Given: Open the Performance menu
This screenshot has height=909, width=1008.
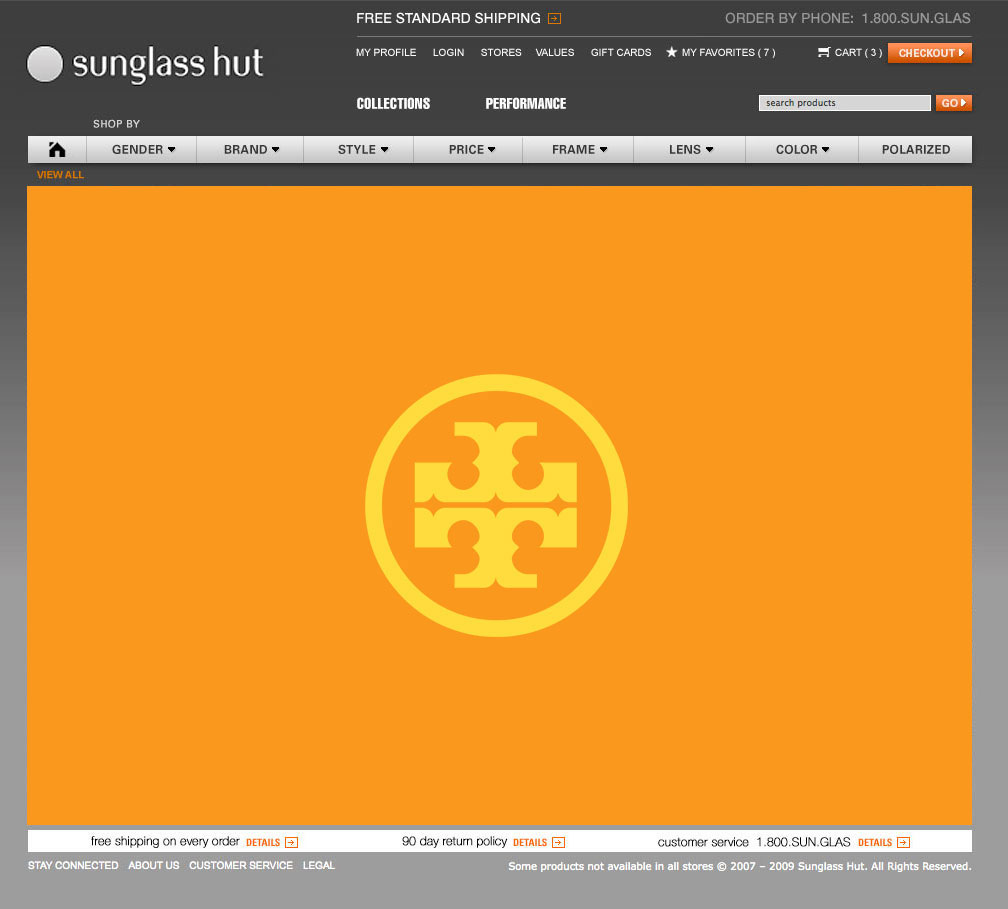Looking at the screenshot, I should [525, 104].
